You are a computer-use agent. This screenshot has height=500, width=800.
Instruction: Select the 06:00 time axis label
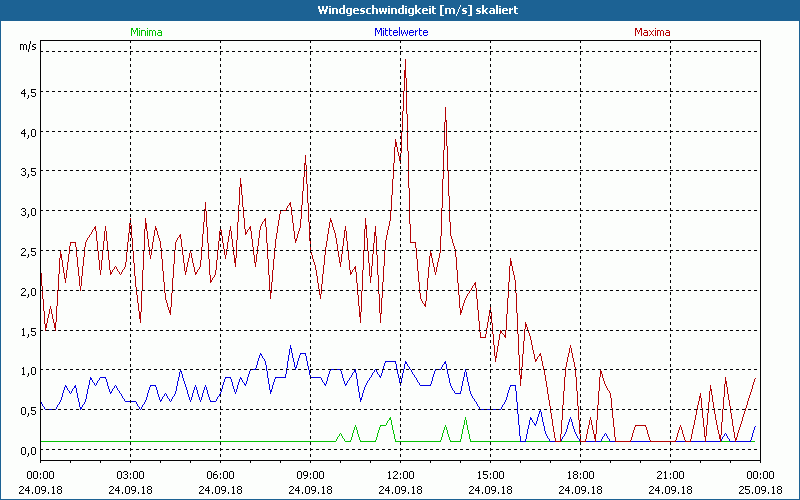click(220, 475)
